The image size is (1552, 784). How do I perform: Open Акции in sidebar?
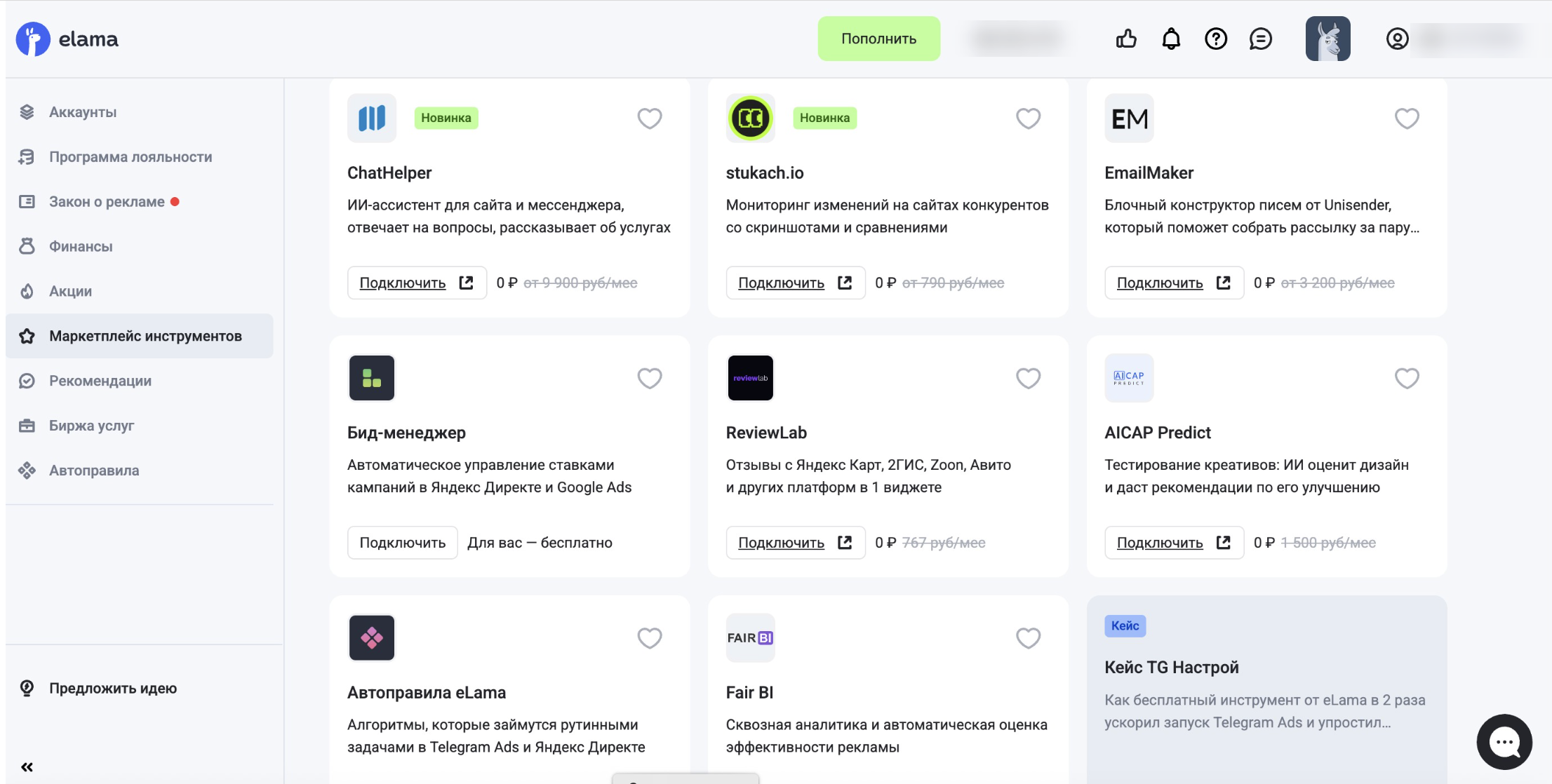pos(139,292)
